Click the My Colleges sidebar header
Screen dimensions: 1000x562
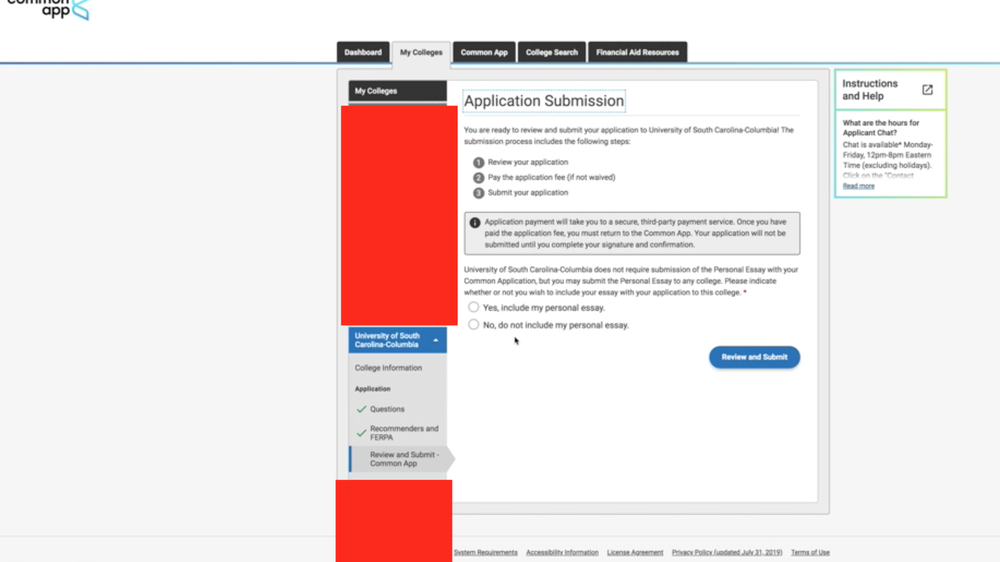pyautogui.click(x=397, y=91)
